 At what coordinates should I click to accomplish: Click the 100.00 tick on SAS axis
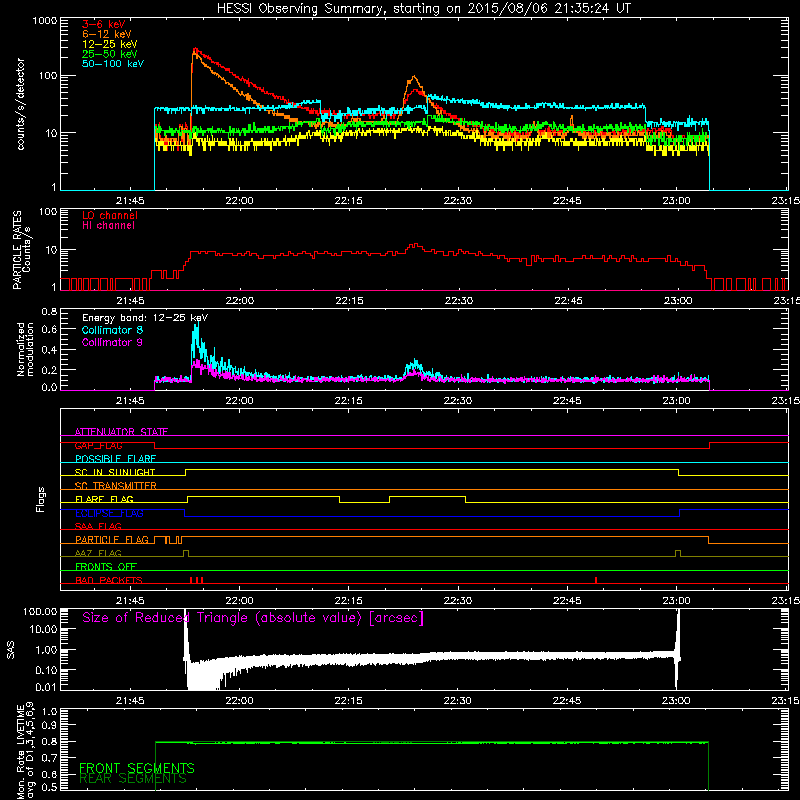click(x=40, y=612)
